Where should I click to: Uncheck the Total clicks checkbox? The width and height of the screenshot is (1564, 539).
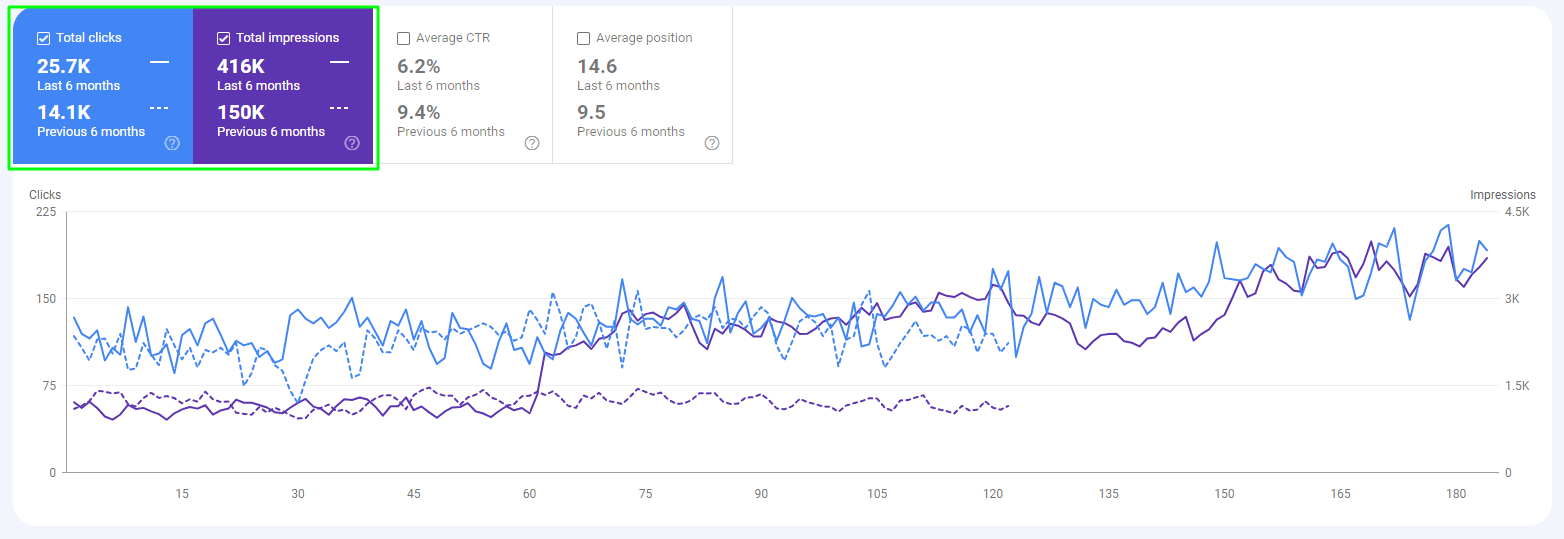(44, 38)
